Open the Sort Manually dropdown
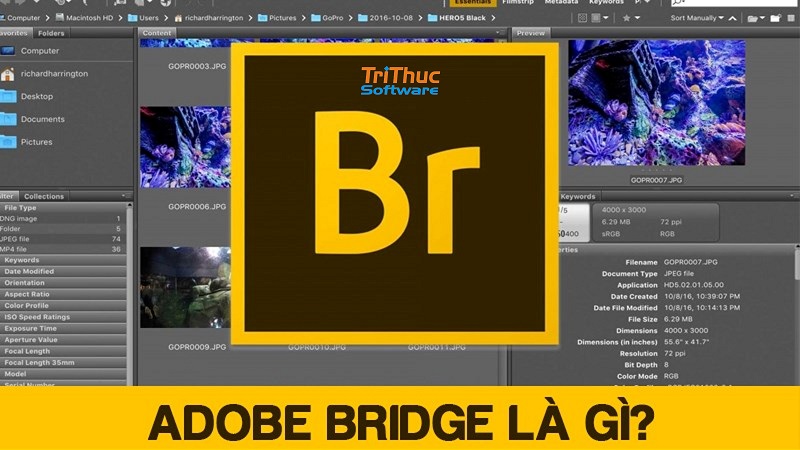800x450 pixels. tap(697, 18)
